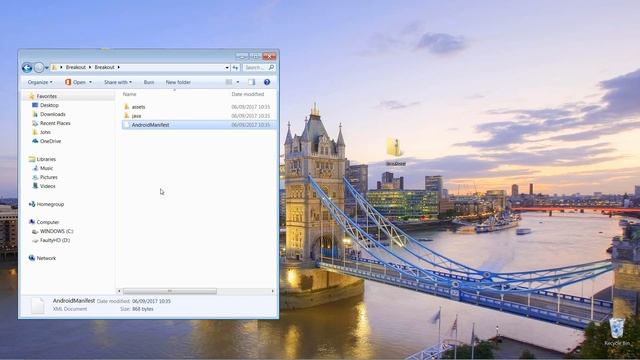The width and height of the screenshot is (640, 360).
Task: Open the Share with menu
Action: (x=118, y=82)
